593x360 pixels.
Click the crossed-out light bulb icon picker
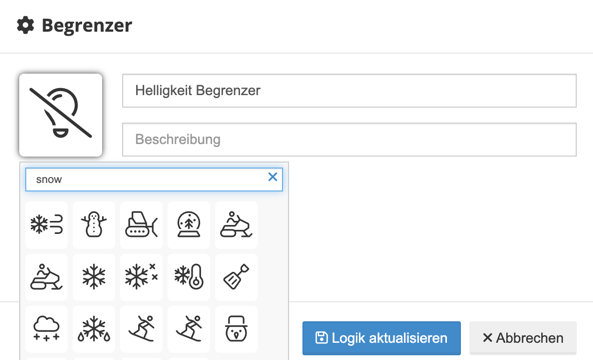point(61,115)
